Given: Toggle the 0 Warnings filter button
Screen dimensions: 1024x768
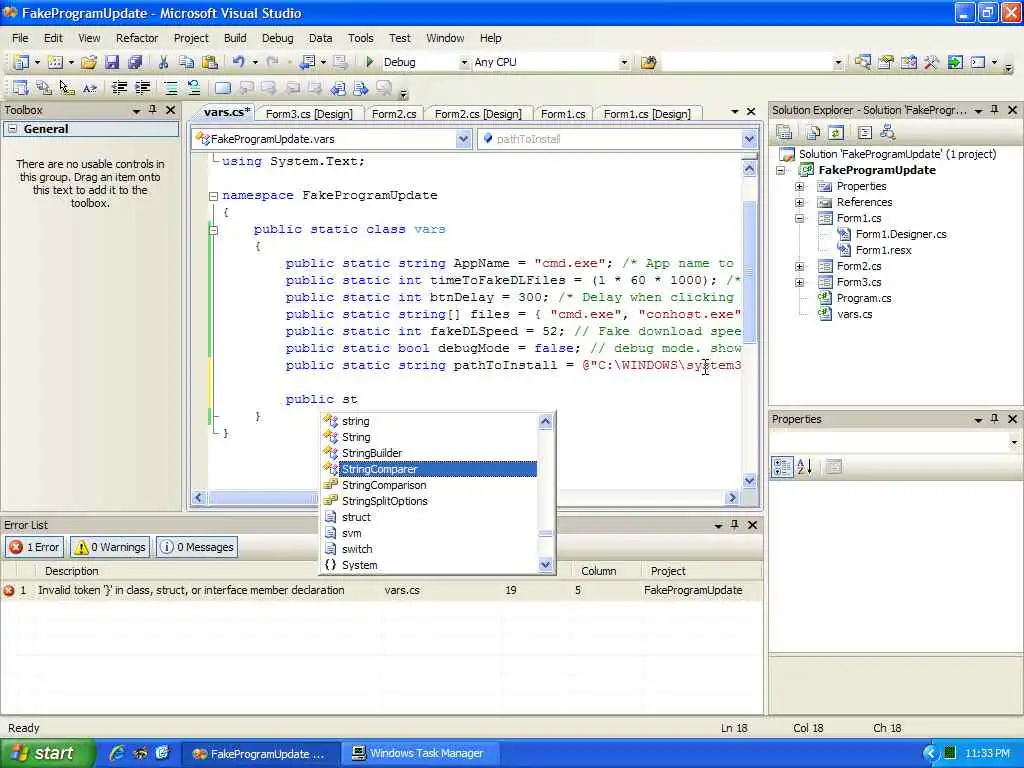Looking at the screenshot, I should [x=110, y=547].
